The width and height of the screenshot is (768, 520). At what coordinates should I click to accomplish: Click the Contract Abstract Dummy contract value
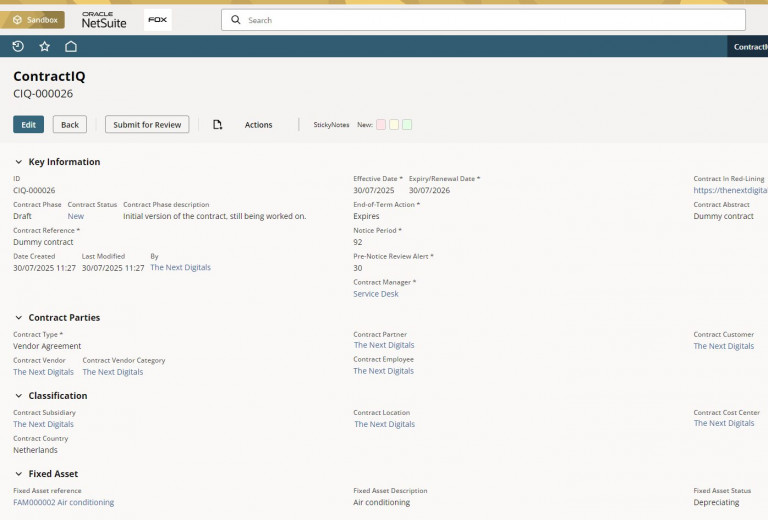coord(723,216)
